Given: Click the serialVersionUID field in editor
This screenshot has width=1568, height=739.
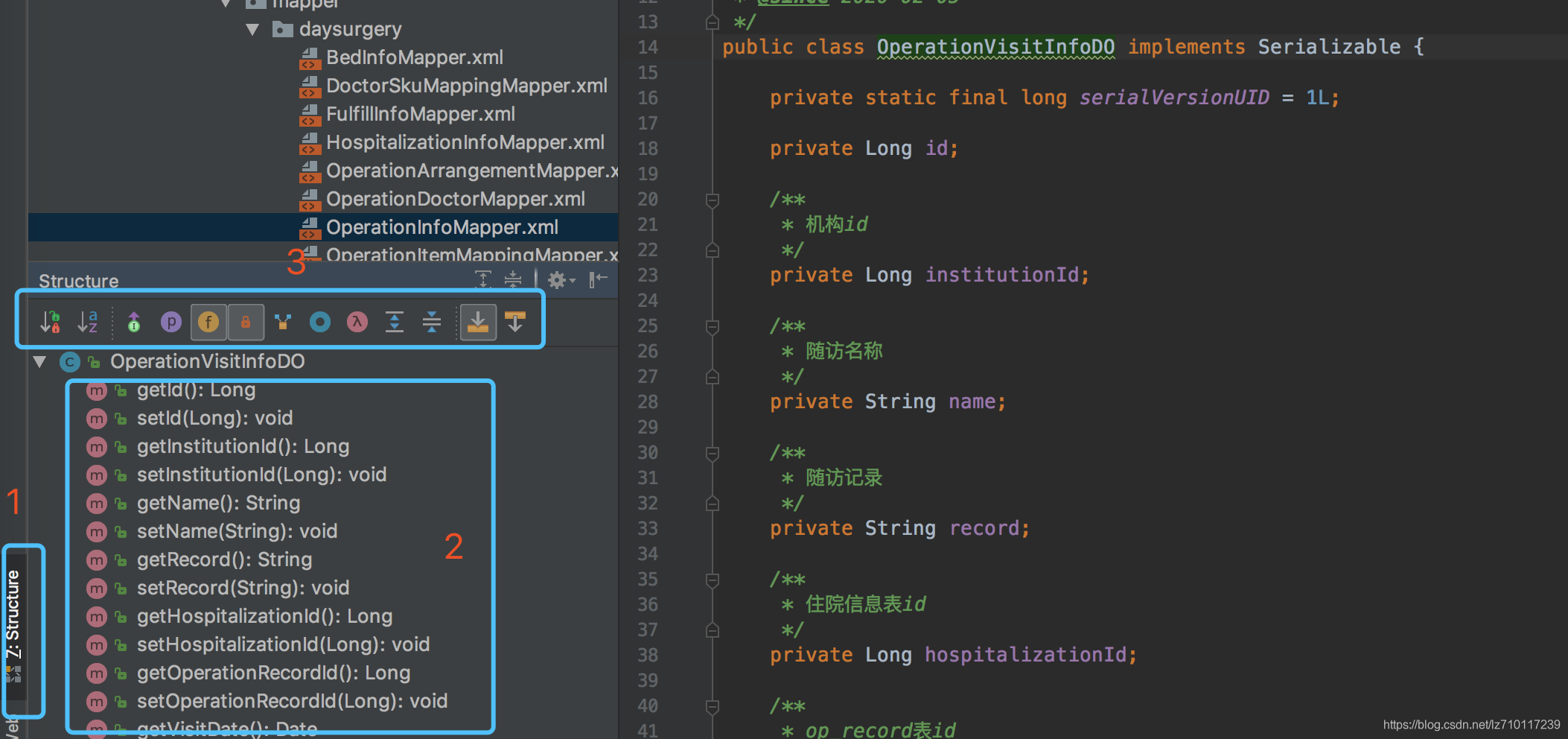Looking at the screenshot, I should click(1174, 98).
